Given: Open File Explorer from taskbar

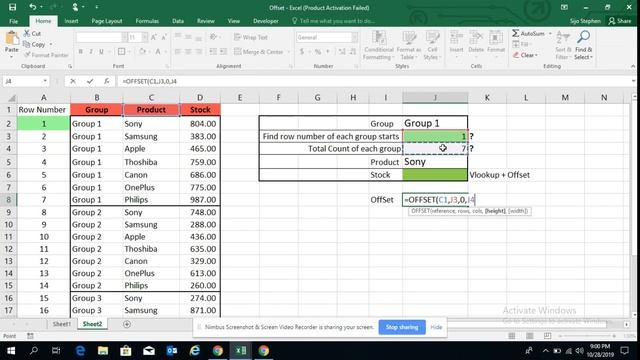Looking at the screenshot, I should [x=103, y=351].
